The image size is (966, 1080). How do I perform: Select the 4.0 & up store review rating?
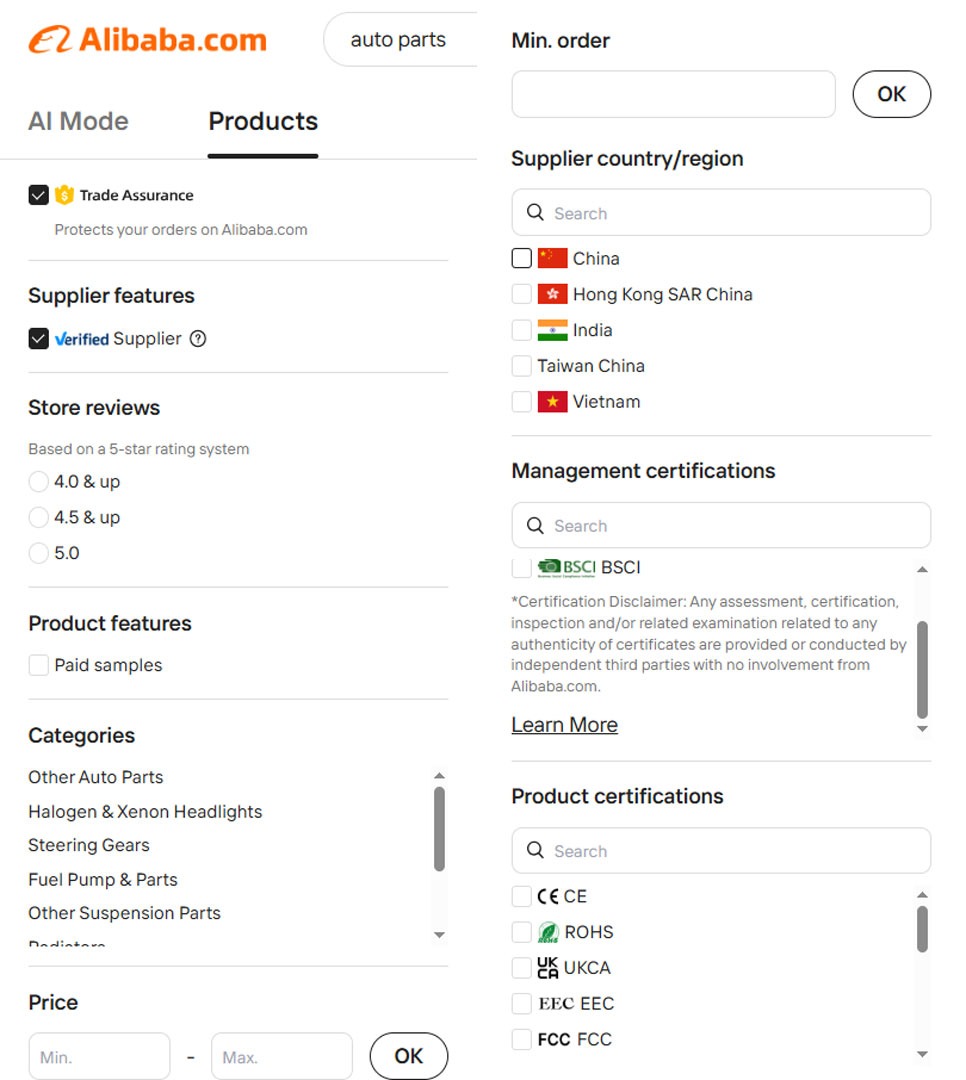click(39, 481)
